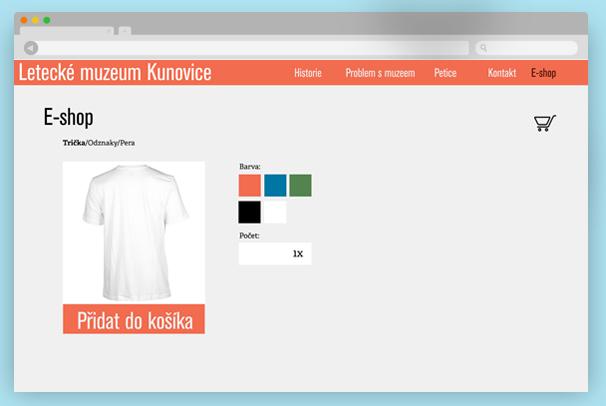This screenshot has height=406, width=606.
Task: Click the Počet quantity field
Action: click(x=275, y=254)
